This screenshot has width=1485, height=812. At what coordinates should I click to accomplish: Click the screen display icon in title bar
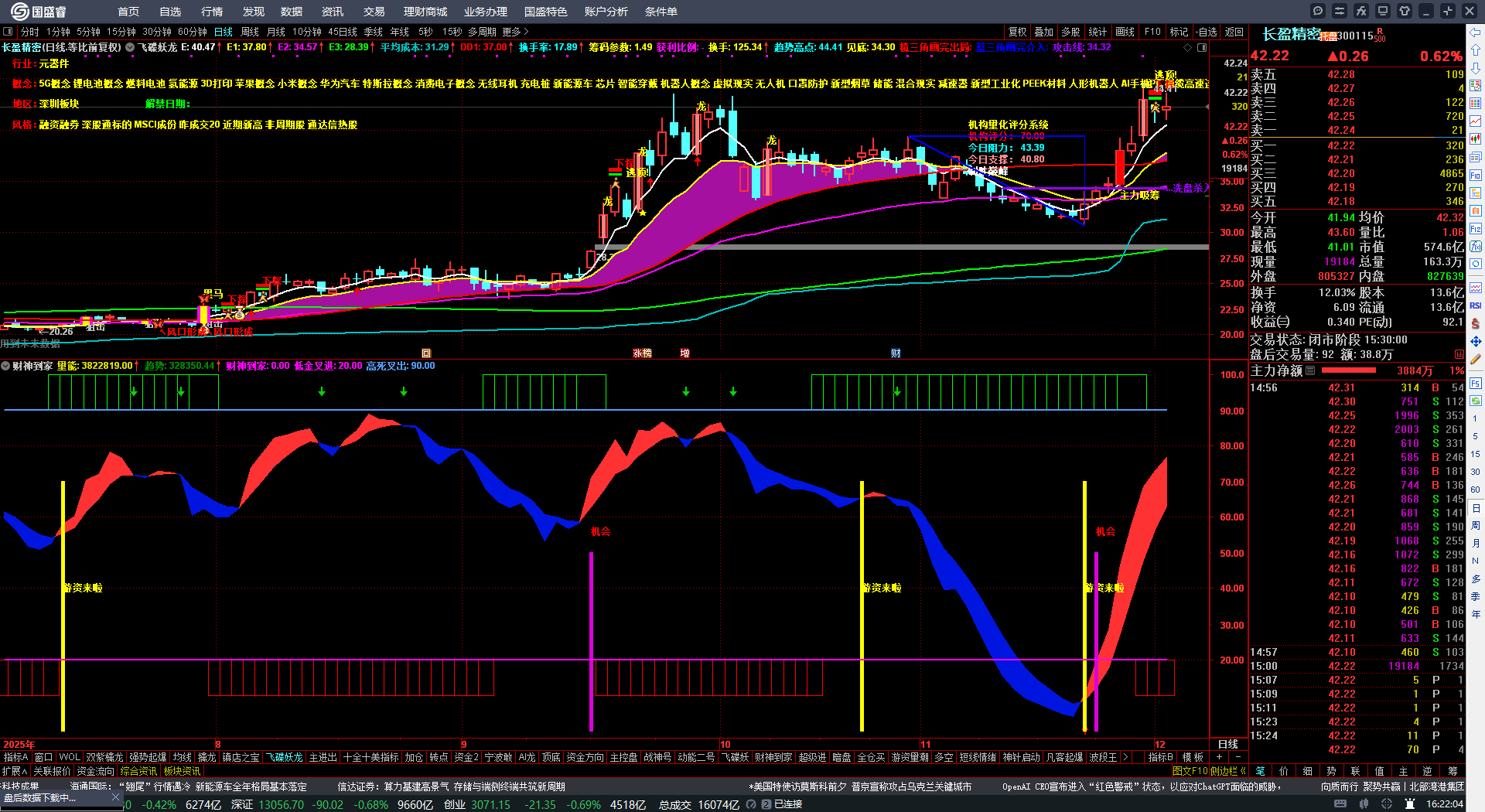1383,11
